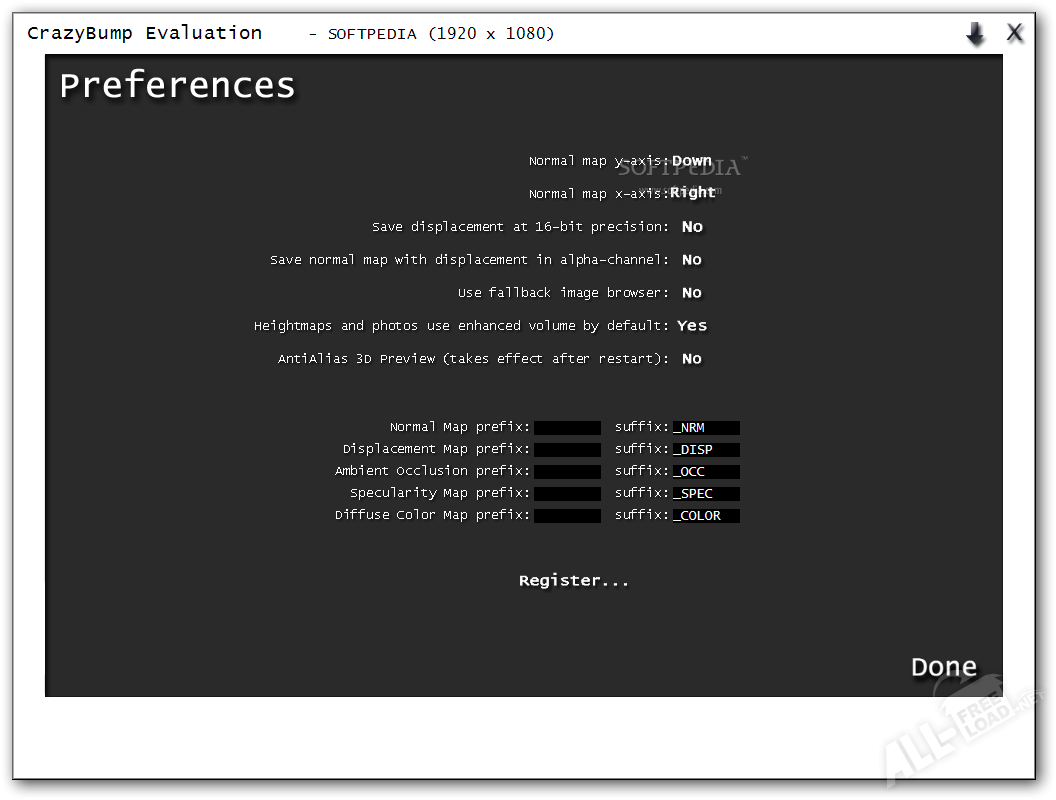Open the Register... link
Viewport: 1056px width, 800px height.
pos(574,581)
